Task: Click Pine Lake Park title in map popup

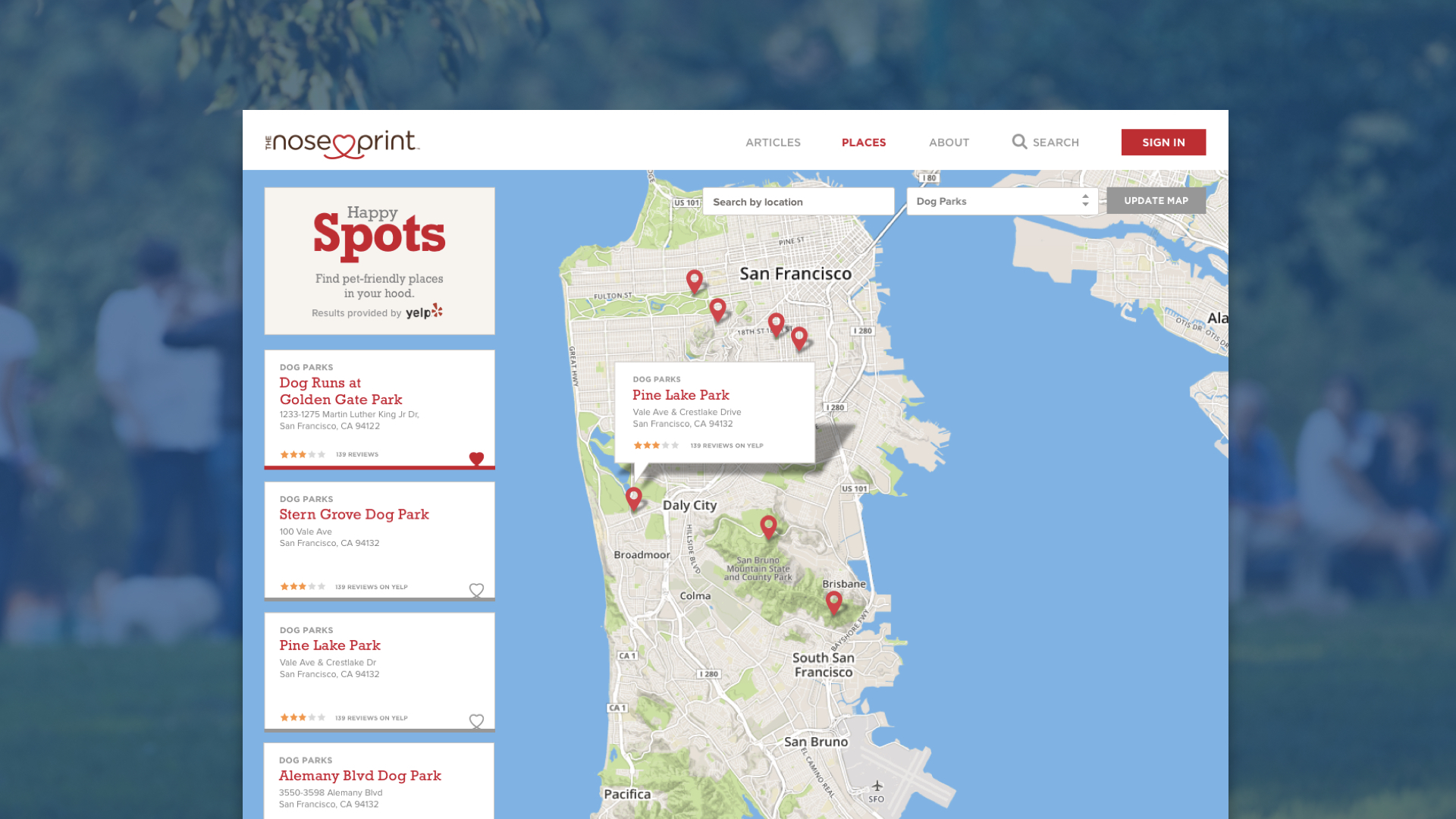Action: (x=681, y=395)
